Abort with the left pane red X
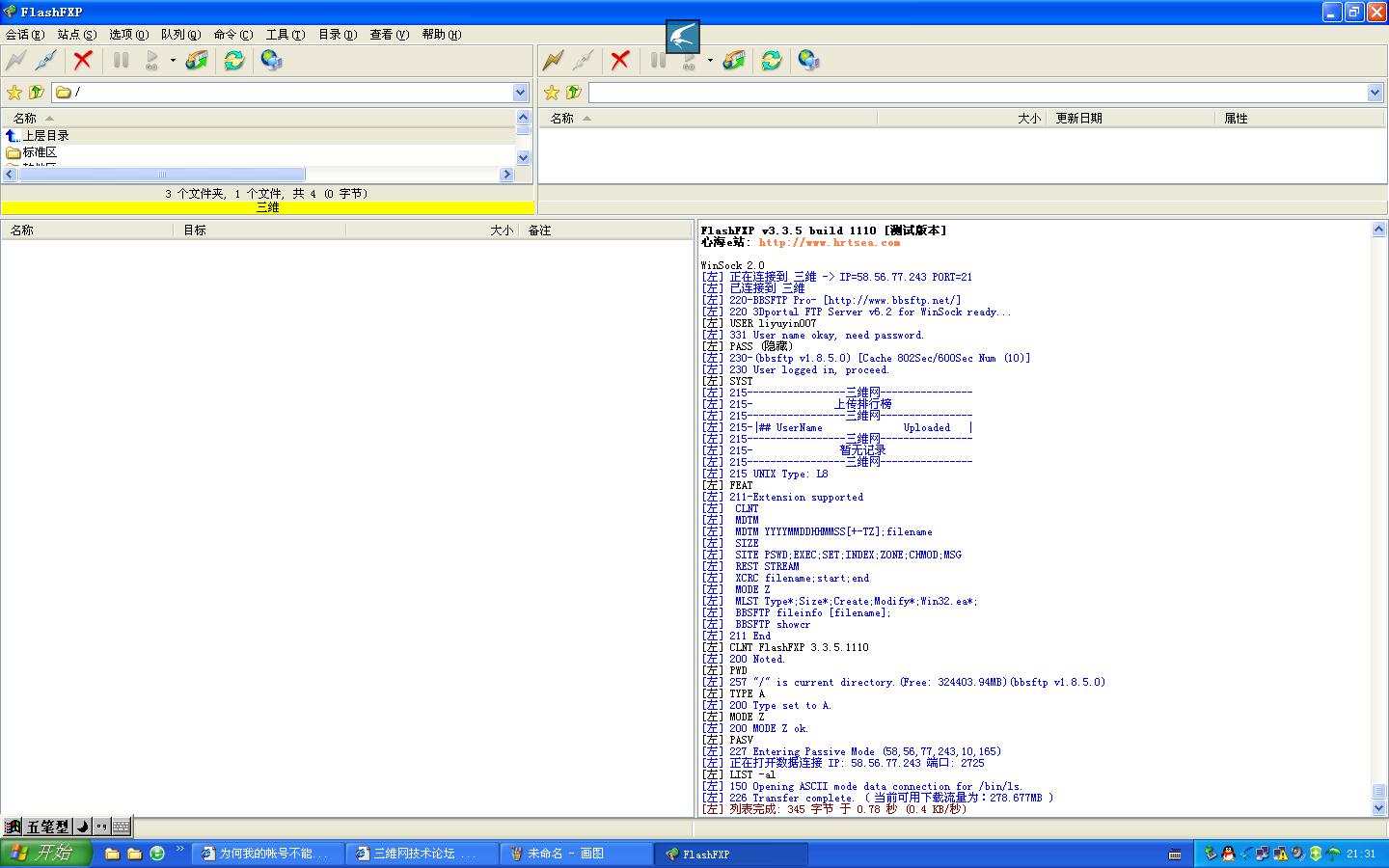Viewport: 1389px width, 868px height. (x=83, y=61)
